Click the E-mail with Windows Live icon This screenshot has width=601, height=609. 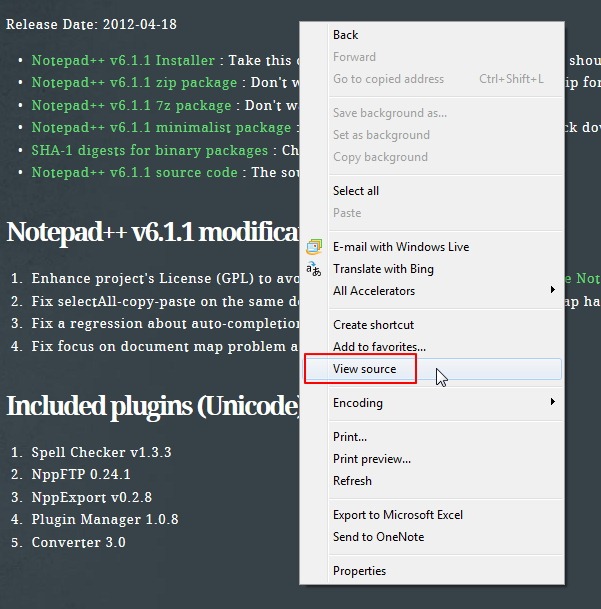coord(314,247)
